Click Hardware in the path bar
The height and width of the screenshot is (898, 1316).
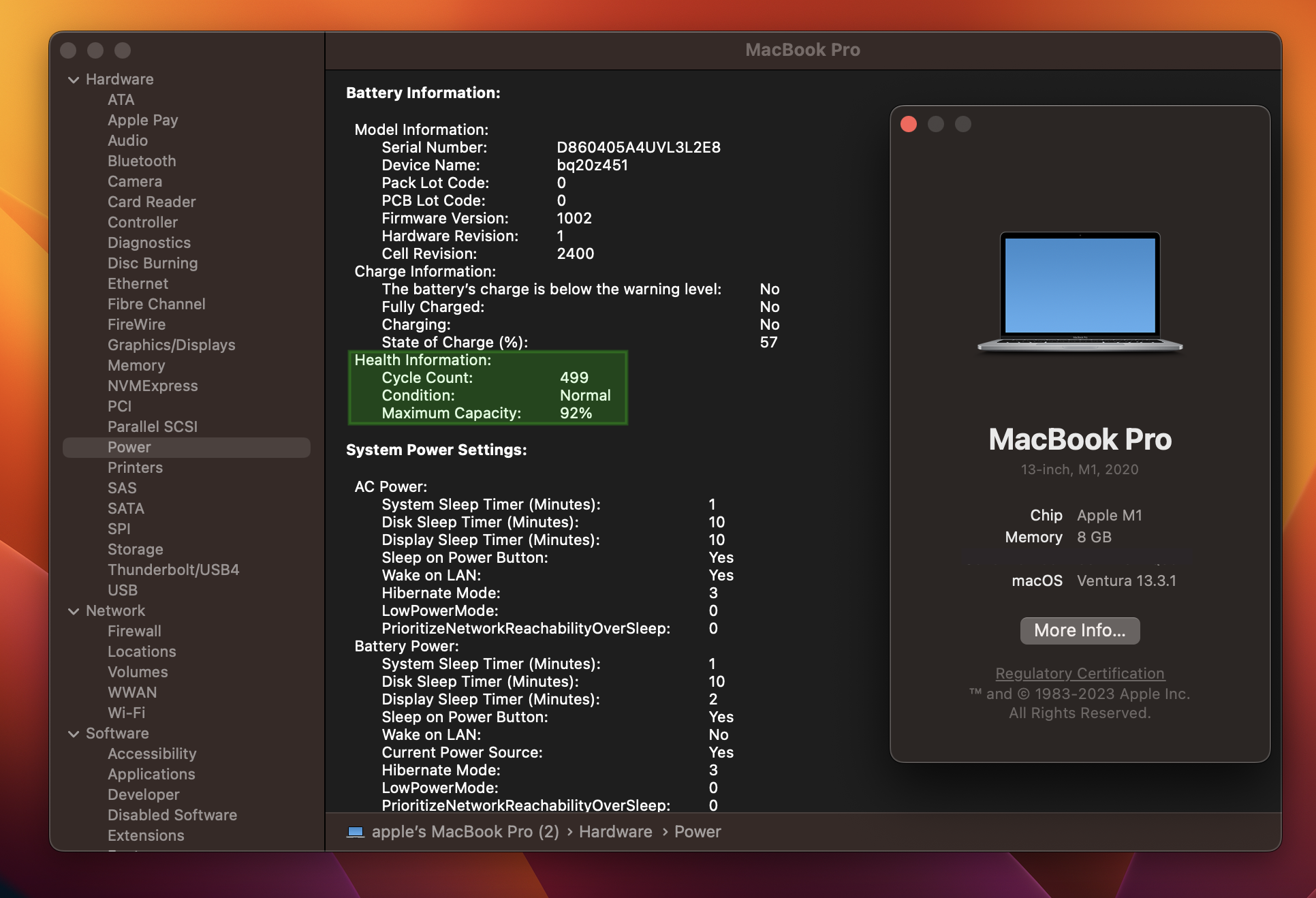(x=615, y=832)
